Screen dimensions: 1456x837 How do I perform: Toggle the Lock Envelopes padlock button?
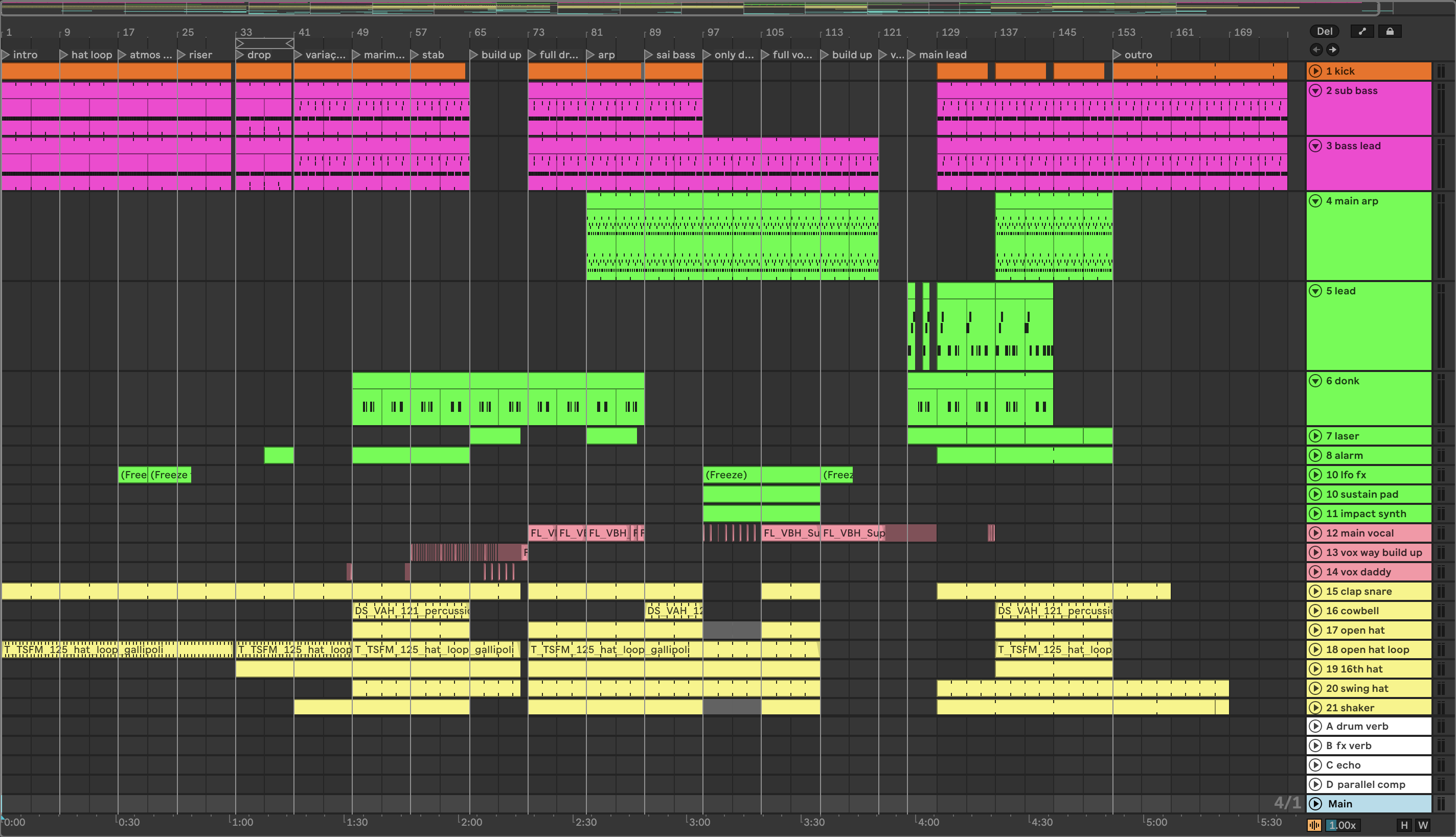[x=1390, y=32]
